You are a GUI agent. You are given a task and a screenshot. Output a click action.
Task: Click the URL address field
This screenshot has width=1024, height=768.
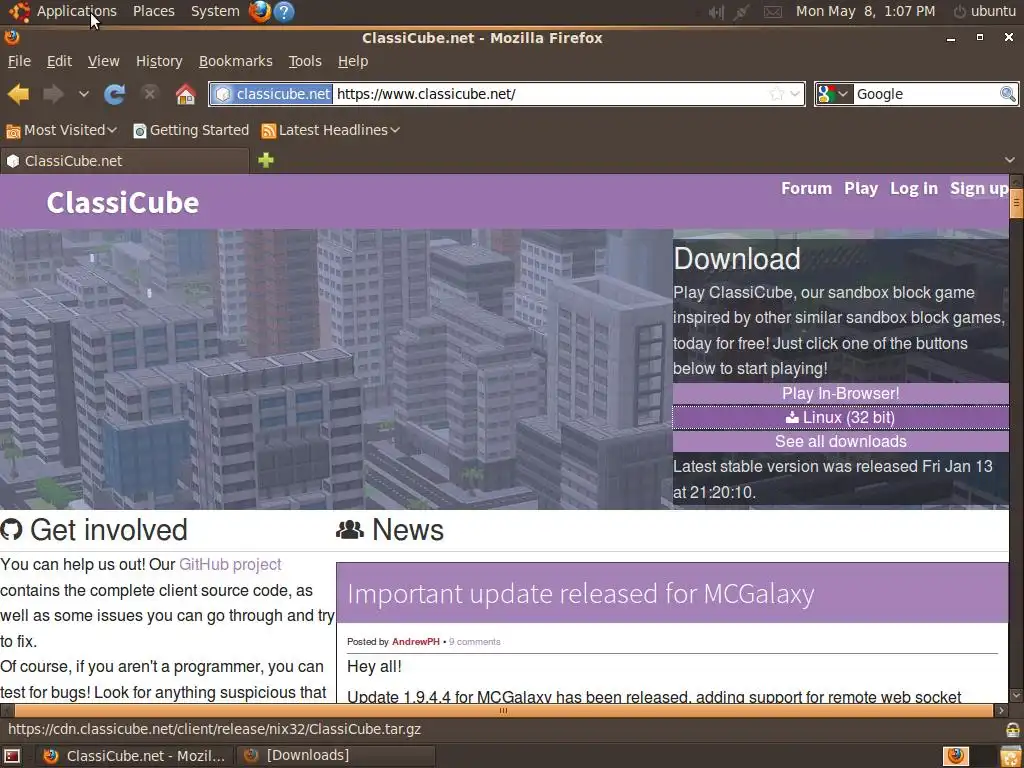[549, 94]
